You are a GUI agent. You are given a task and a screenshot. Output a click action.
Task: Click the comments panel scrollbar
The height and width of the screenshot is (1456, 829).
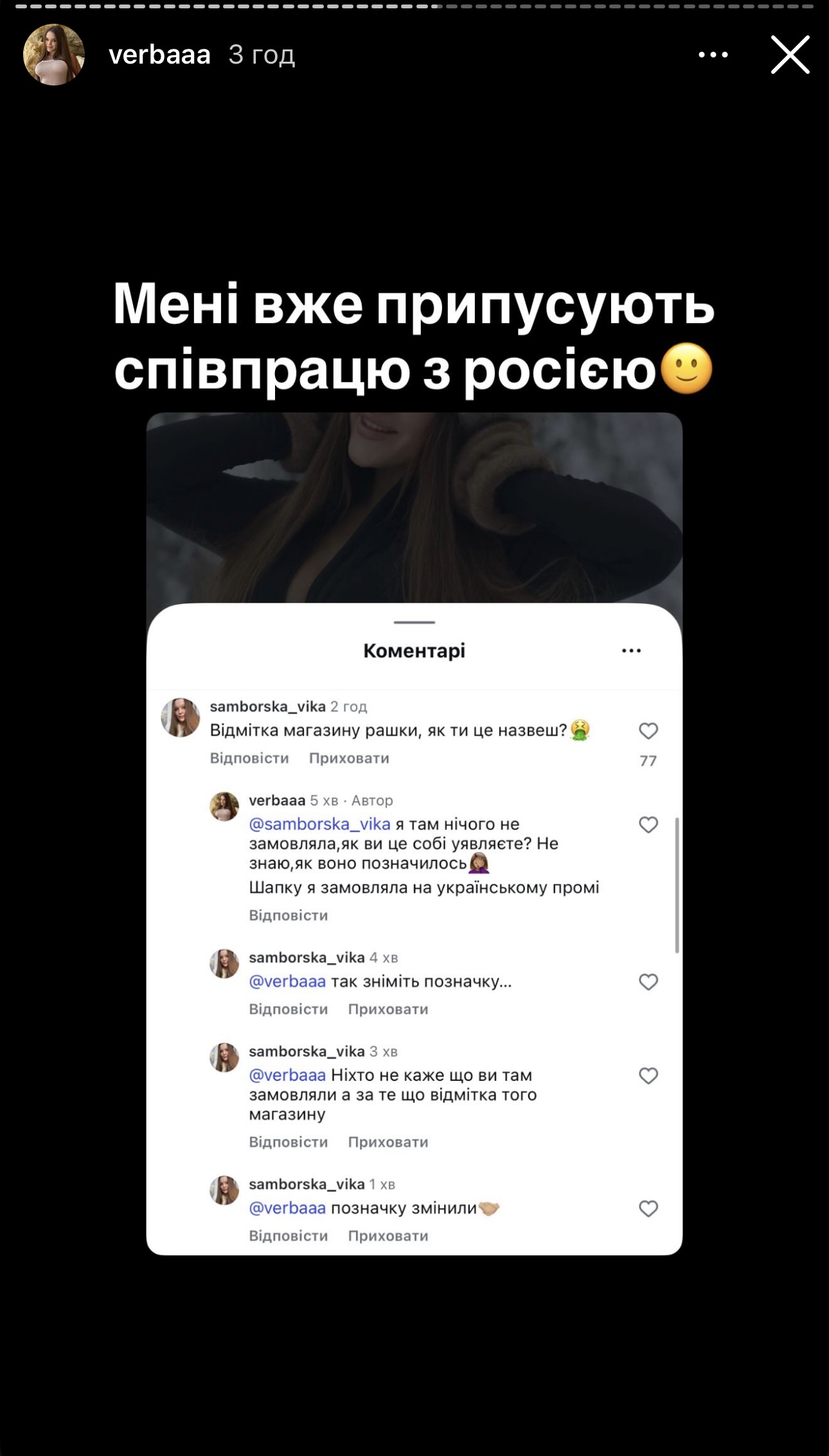pos(677,885)
